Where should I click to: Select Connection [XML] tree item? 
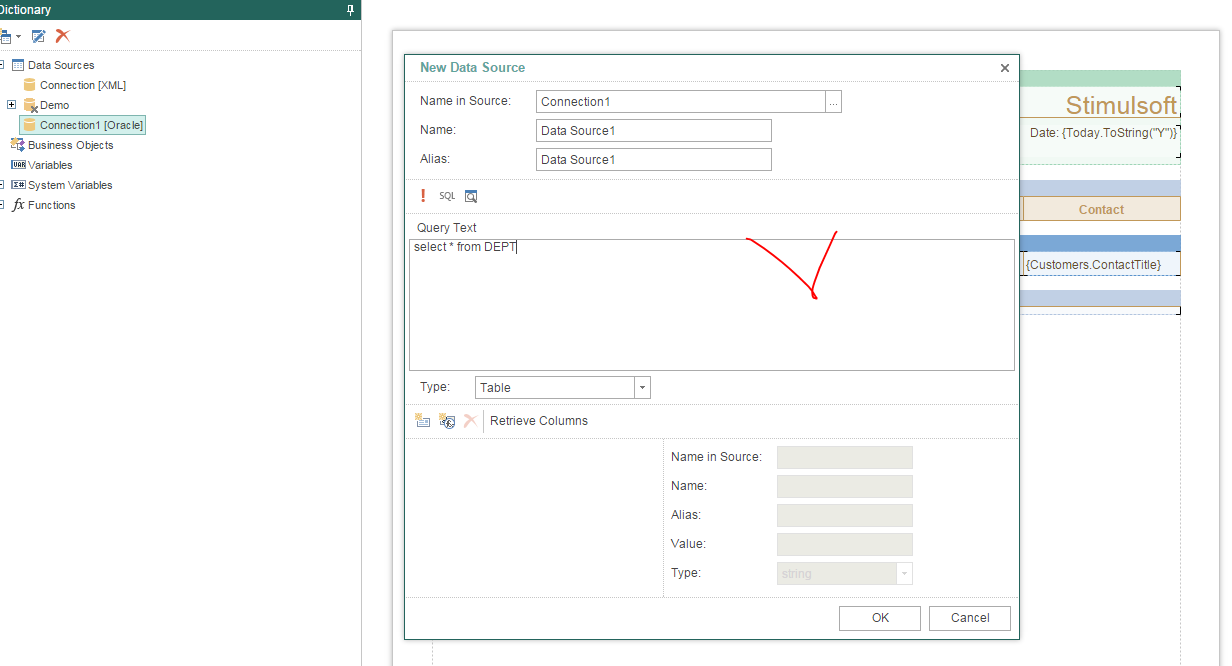point(83,85)
